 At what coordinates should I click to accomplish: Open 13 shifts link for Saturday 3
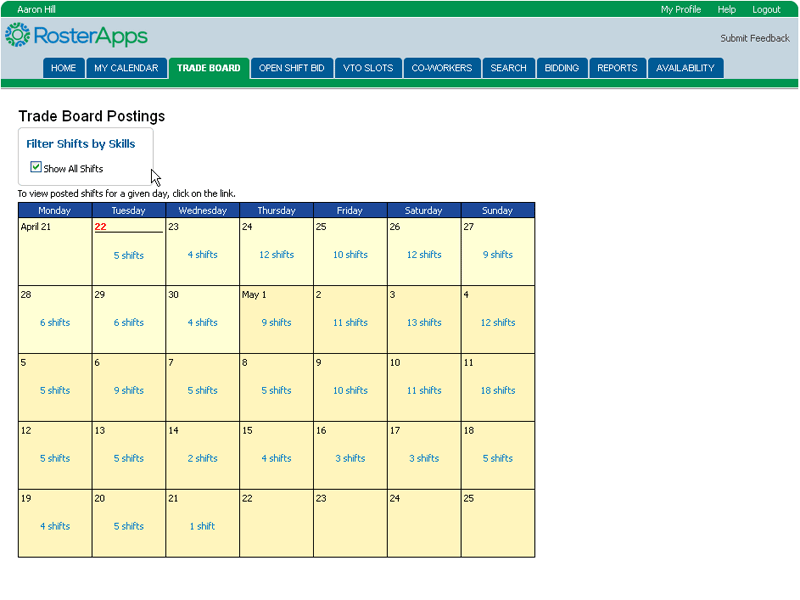[424, 323]
